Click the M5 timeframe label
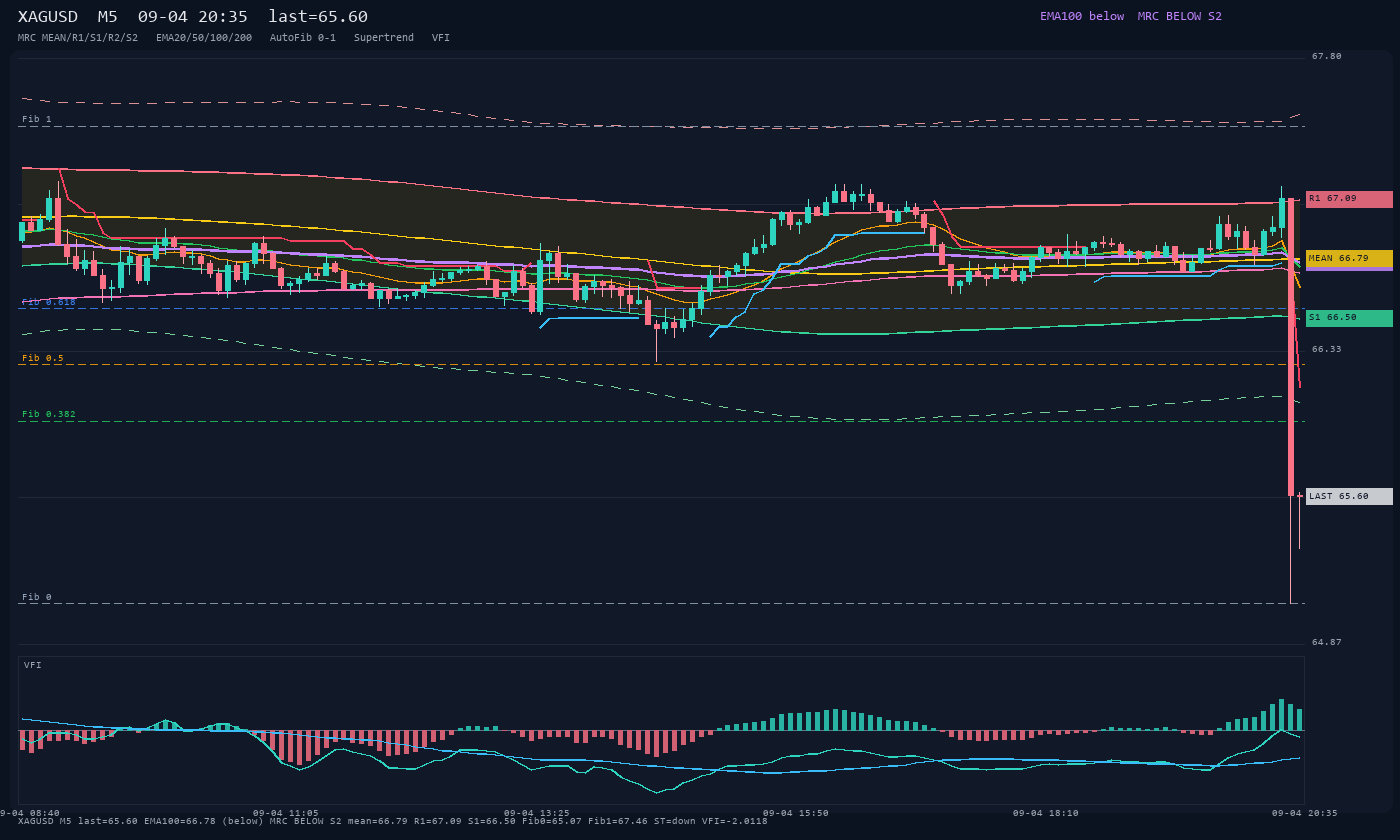Image resolution: width=1400 pixels, height=840 pixels. coord(108,17)
